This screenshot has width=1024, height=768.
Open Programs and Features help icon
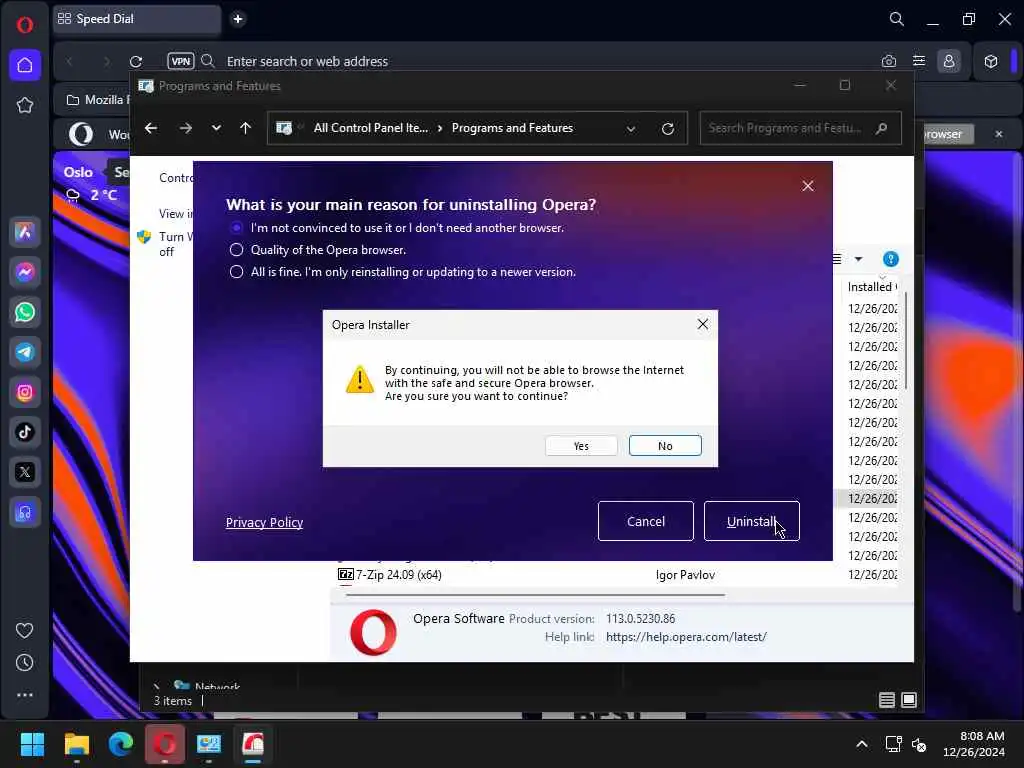[891, 259]
